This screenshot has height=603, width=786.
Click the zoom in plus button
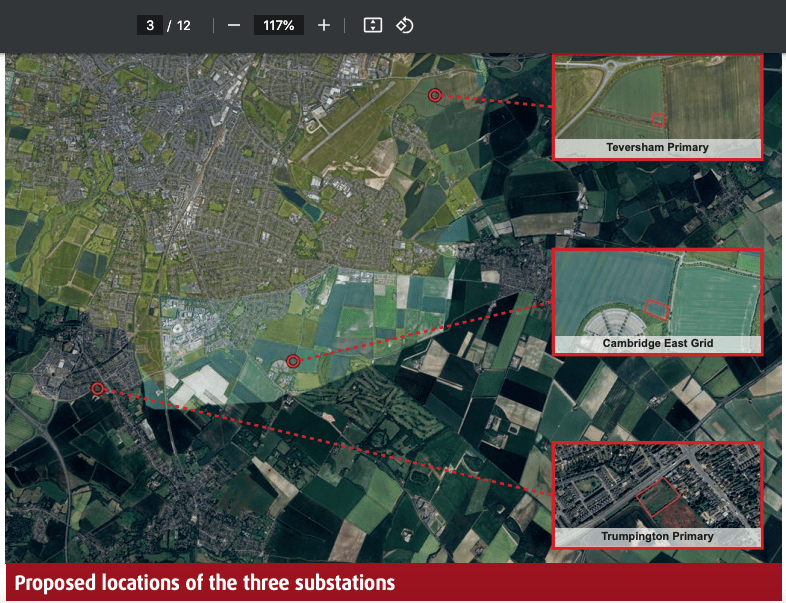point(323,25)
